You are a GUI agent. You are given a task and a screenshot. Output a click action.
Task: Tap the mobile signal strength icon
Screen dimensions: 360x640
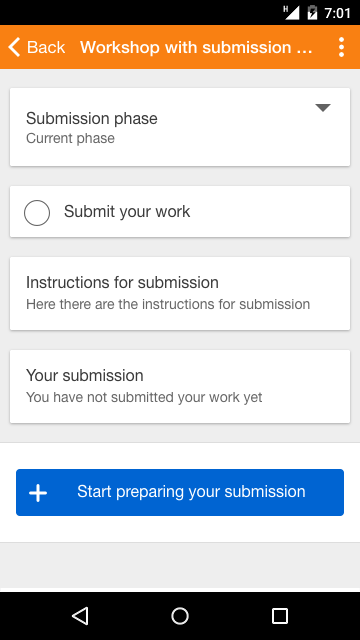(x=291, y=13)
